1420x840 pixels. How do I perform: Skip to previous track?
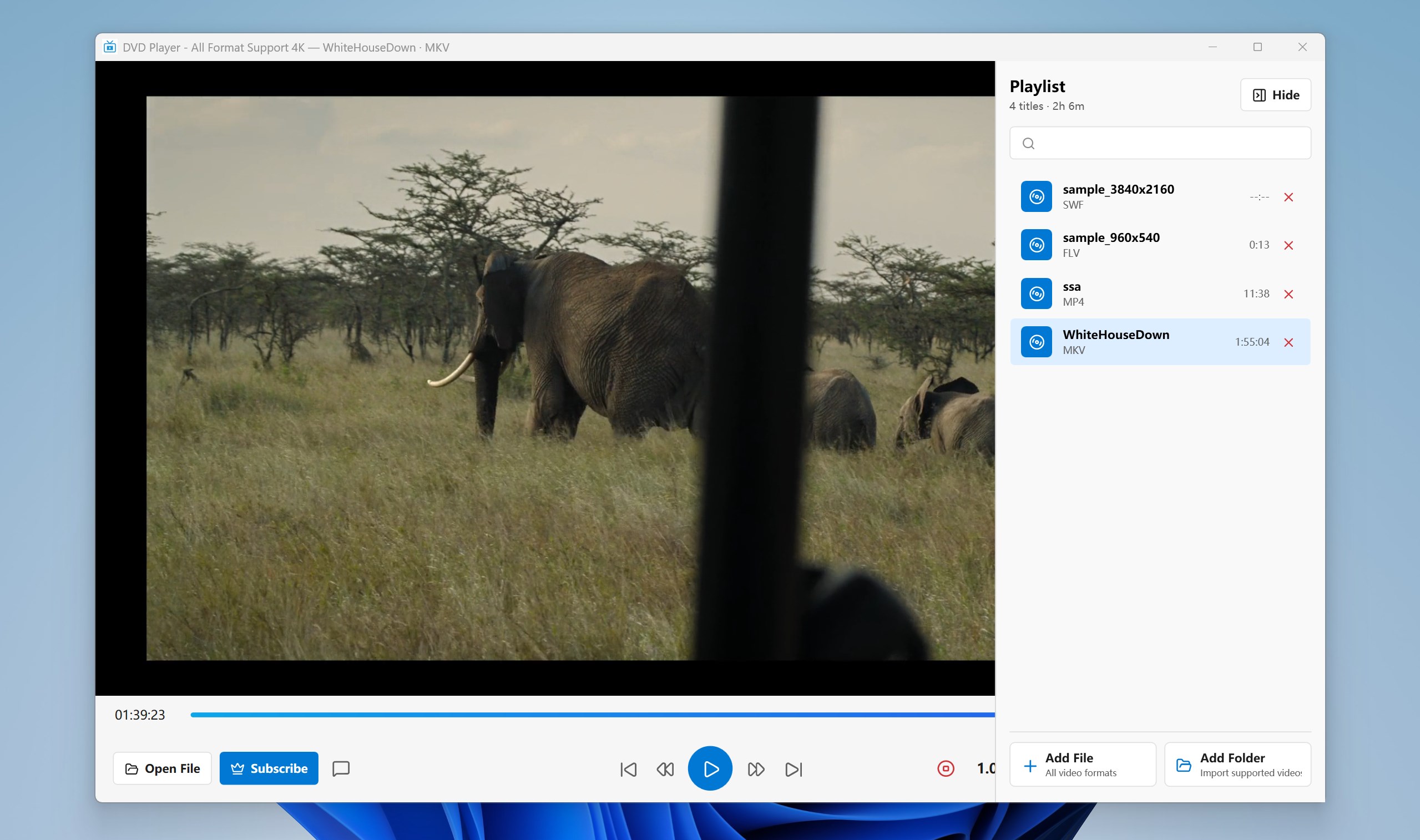coord(628,769)
